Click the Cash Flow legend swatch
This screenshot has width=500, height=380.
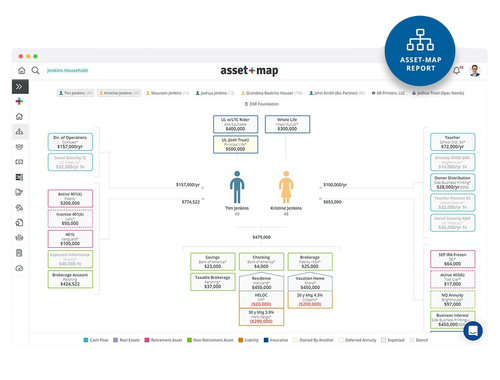coord(86,340)
